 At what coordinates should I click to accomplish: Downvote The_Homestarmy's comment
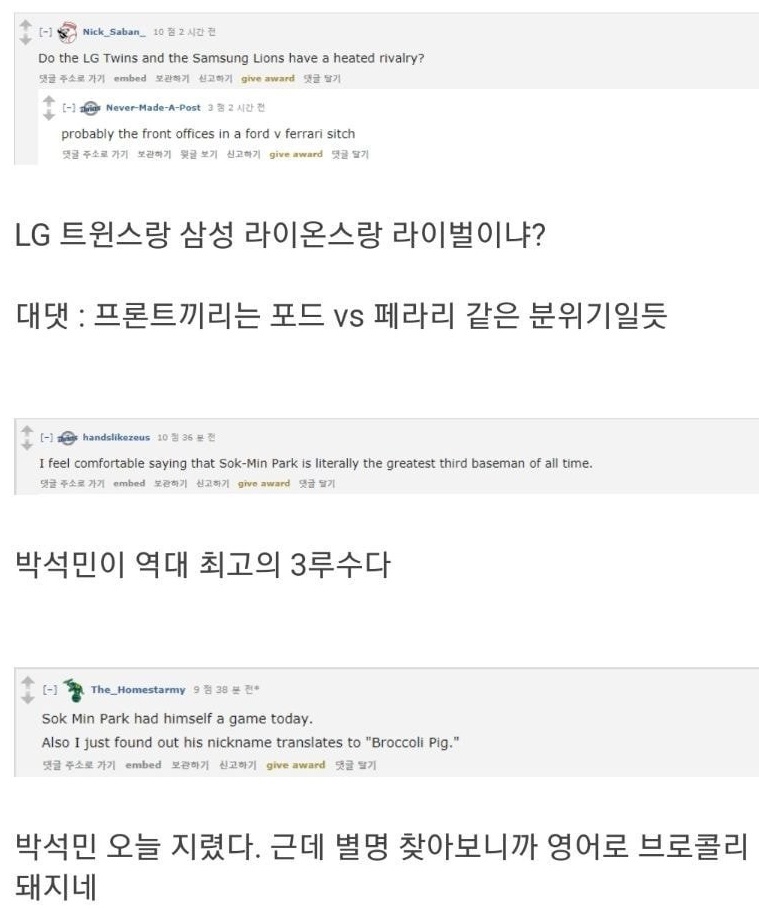point(28,697)
